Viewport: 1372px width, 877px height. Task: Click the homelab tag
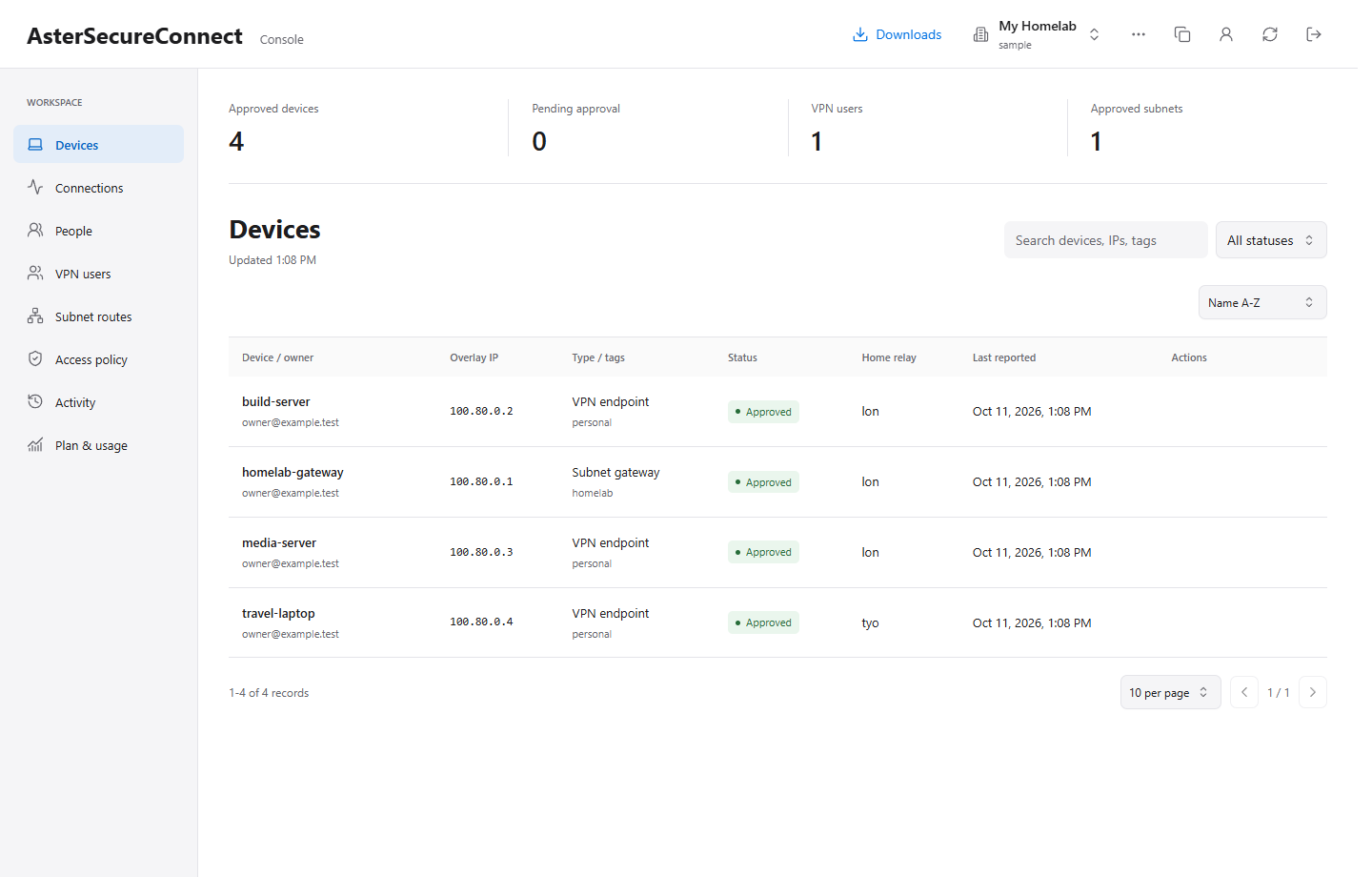click(593, 493)
